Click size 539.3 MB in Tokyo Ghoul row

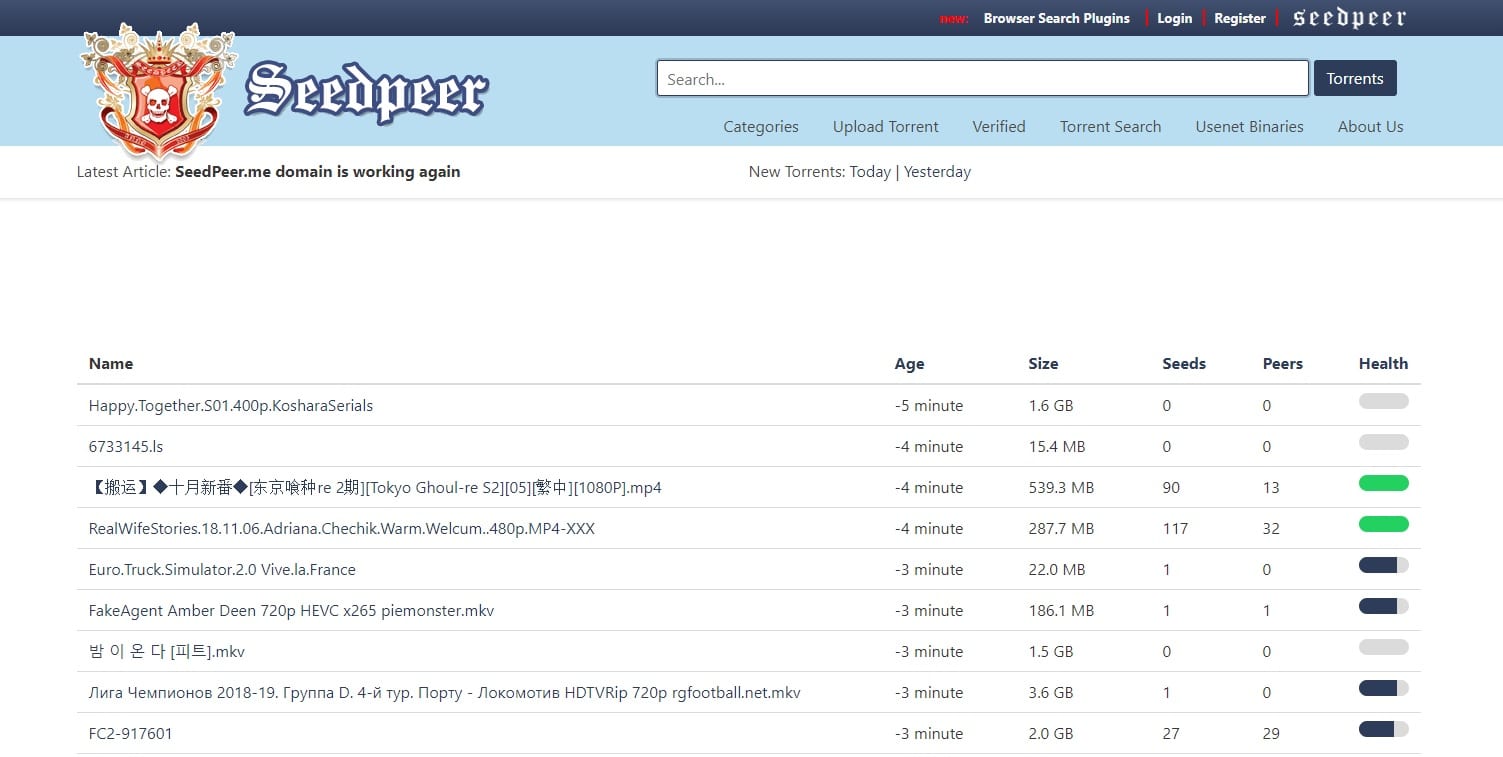tap(1061, 488)
